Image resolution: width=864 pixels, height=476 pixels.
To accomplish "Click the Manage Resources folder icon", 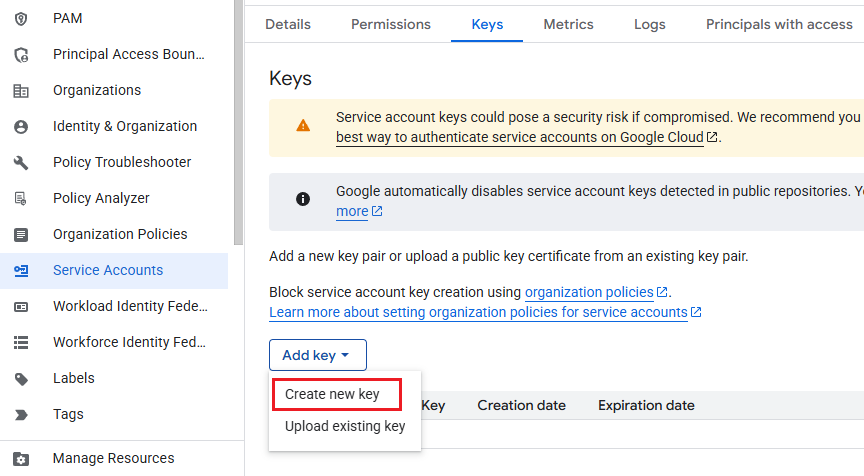I will pos(21,458).
